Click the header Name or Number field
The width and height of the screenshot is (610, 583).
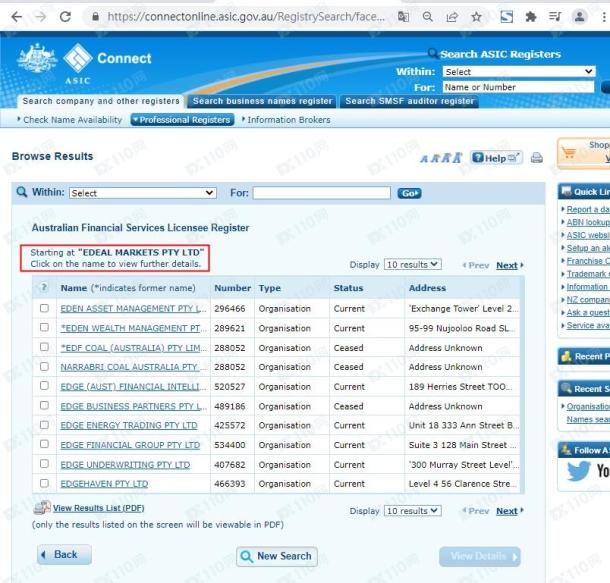click(x=518, y=87)
